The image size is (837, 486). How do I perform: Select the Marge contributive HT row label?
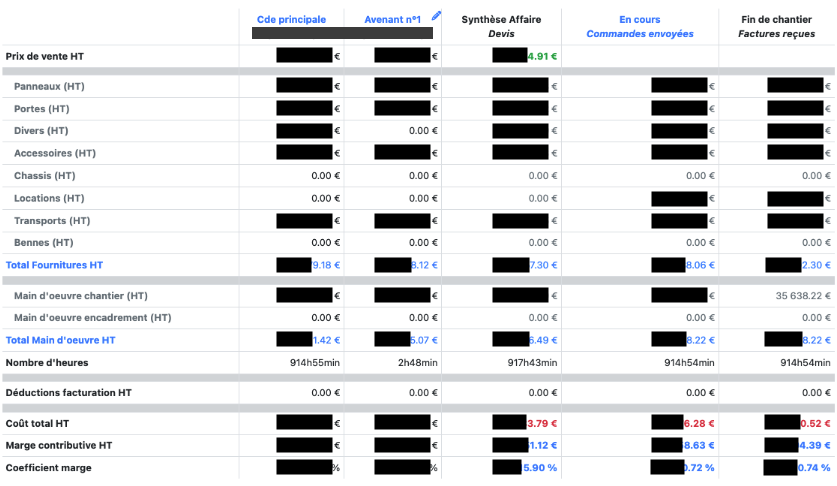[59, 445]
